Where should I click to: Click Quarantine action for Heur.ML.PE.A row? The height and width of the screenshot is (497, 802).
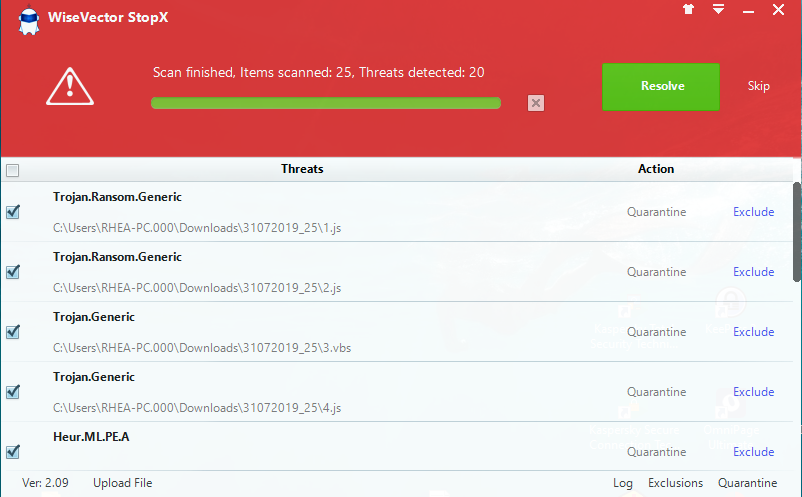tap(657, 451)
